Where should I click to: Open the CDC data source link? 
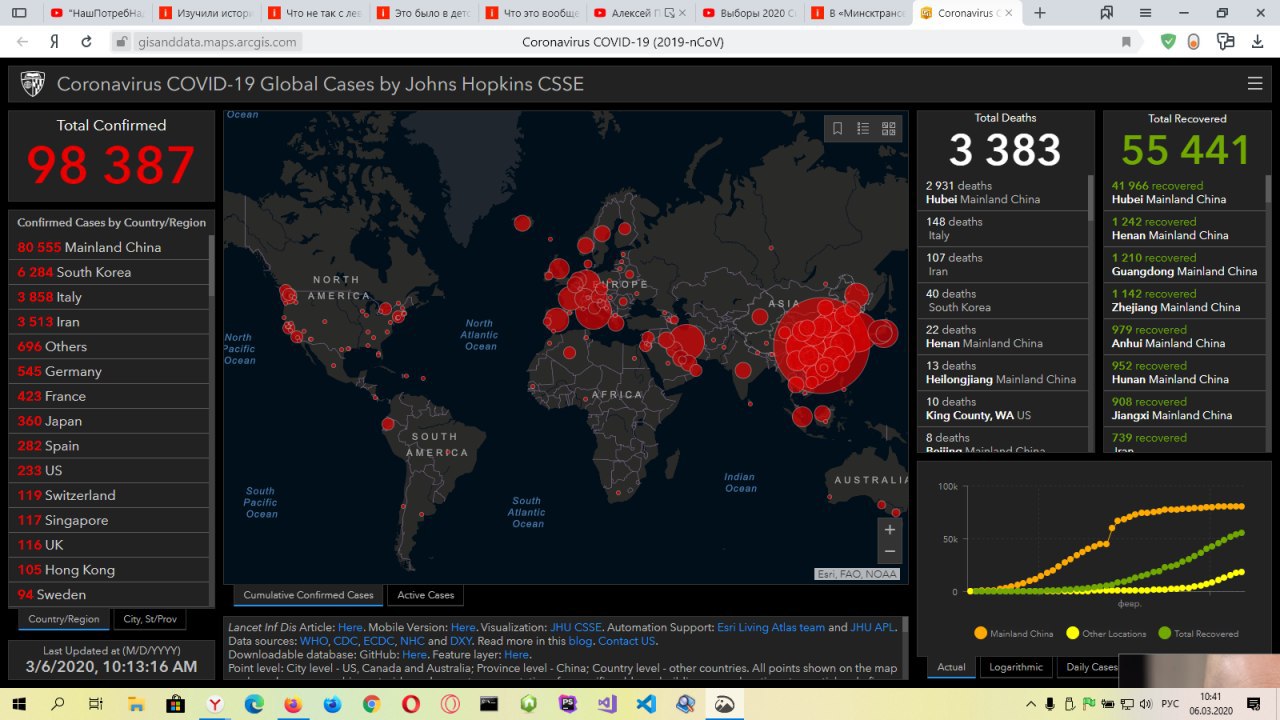(x=345, y=641)
